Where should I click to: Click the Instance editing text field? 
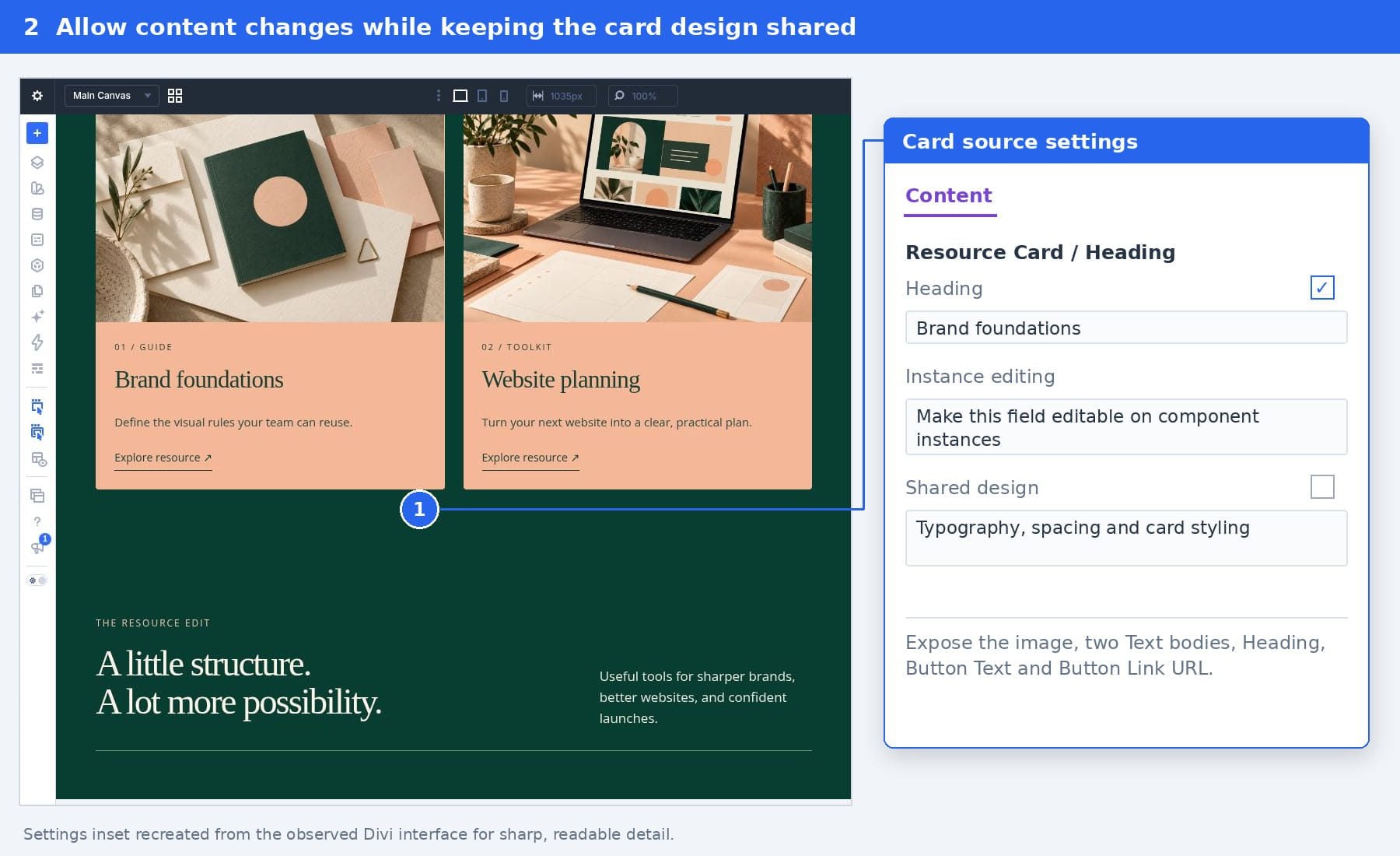(1126, 427)
